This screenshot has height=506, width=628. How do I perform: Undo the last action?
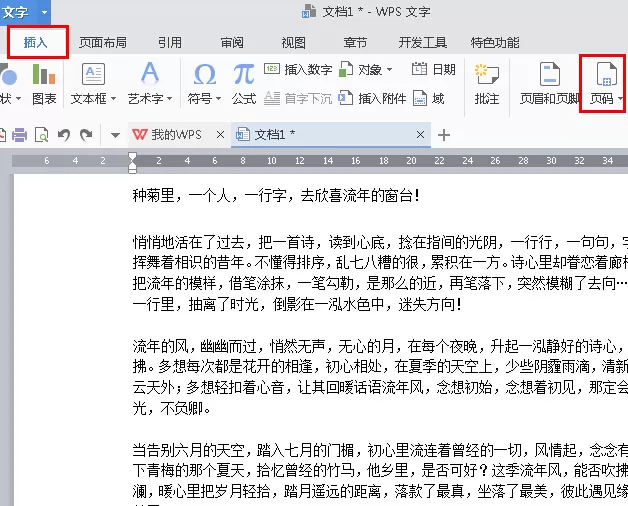click(64, 135)
